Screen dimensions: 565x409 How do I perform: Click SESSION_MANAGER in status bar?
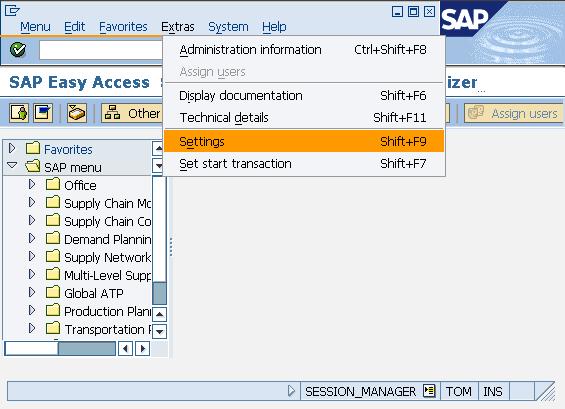(x=360, y=391)
